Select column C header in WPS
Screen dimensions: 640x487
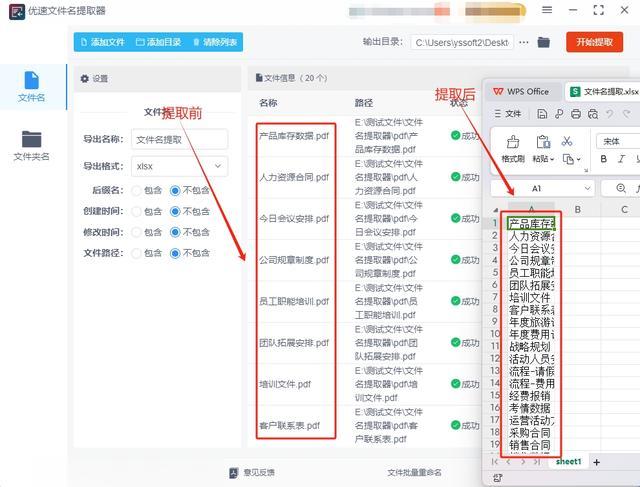624,209
